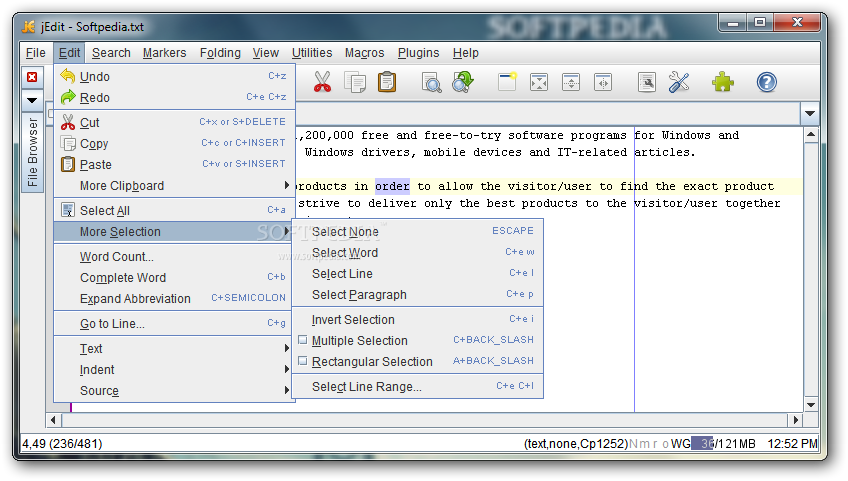Click the New View toolbar icon
The width and height of the screenshot is (848, 481).
[507, 82]
